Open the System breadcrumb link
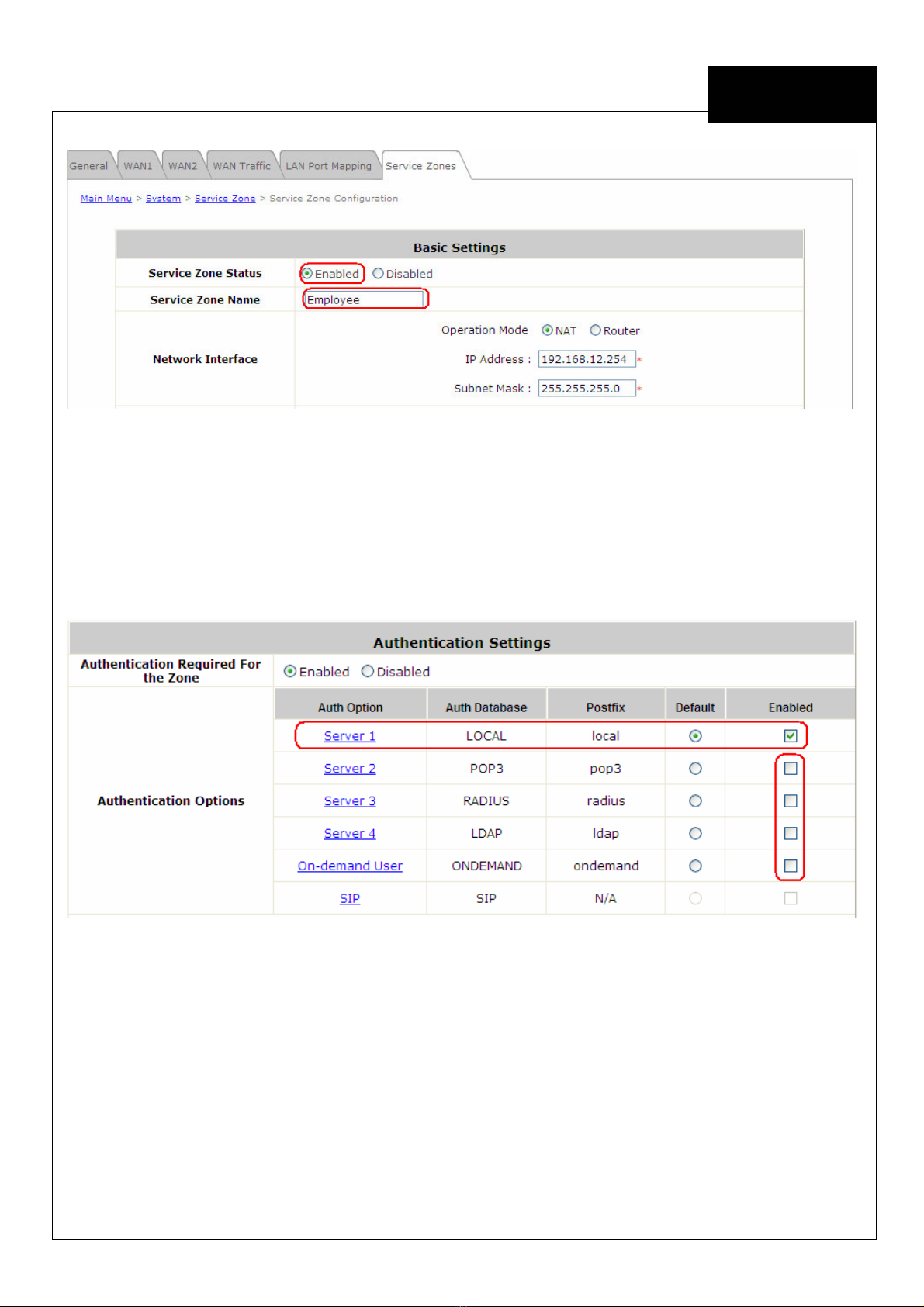The width and height of the screenshot is (924, 1307). [x=163, y=199]
